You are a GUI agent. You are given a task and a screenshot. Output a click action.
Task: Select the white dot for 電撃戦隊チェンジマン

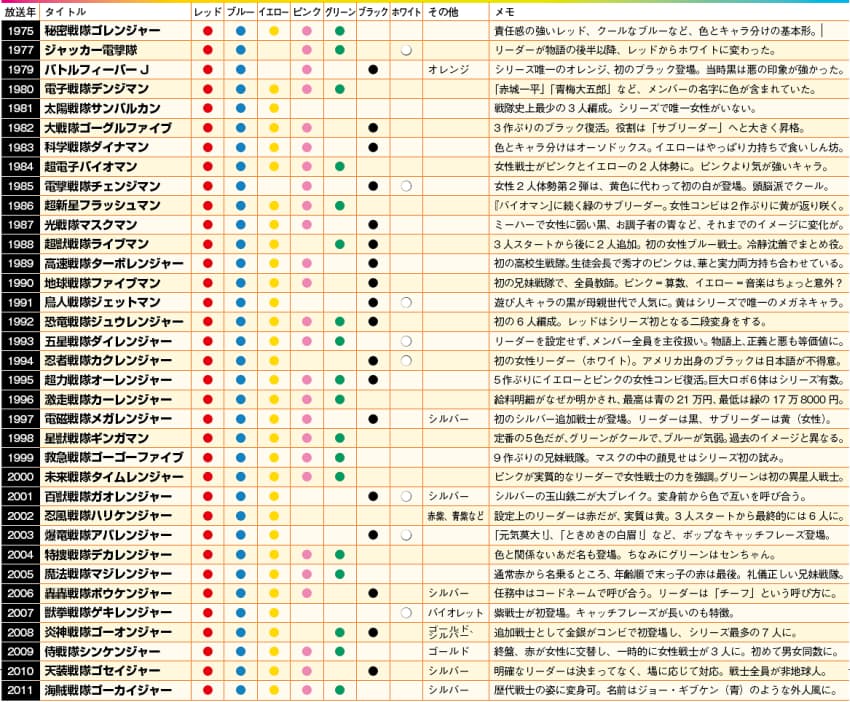(x=406, y=186)
